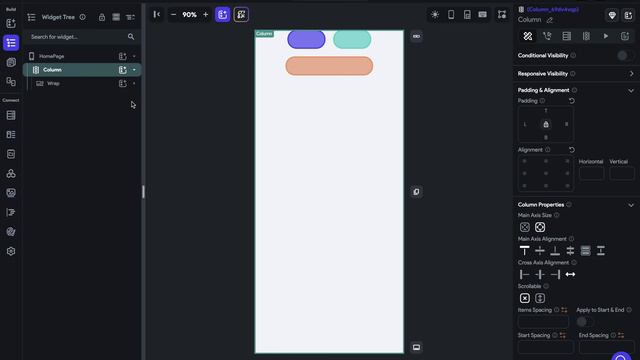Reset alignment values
Viewport: 640px width, 360px height.
[x=572, y=150]
